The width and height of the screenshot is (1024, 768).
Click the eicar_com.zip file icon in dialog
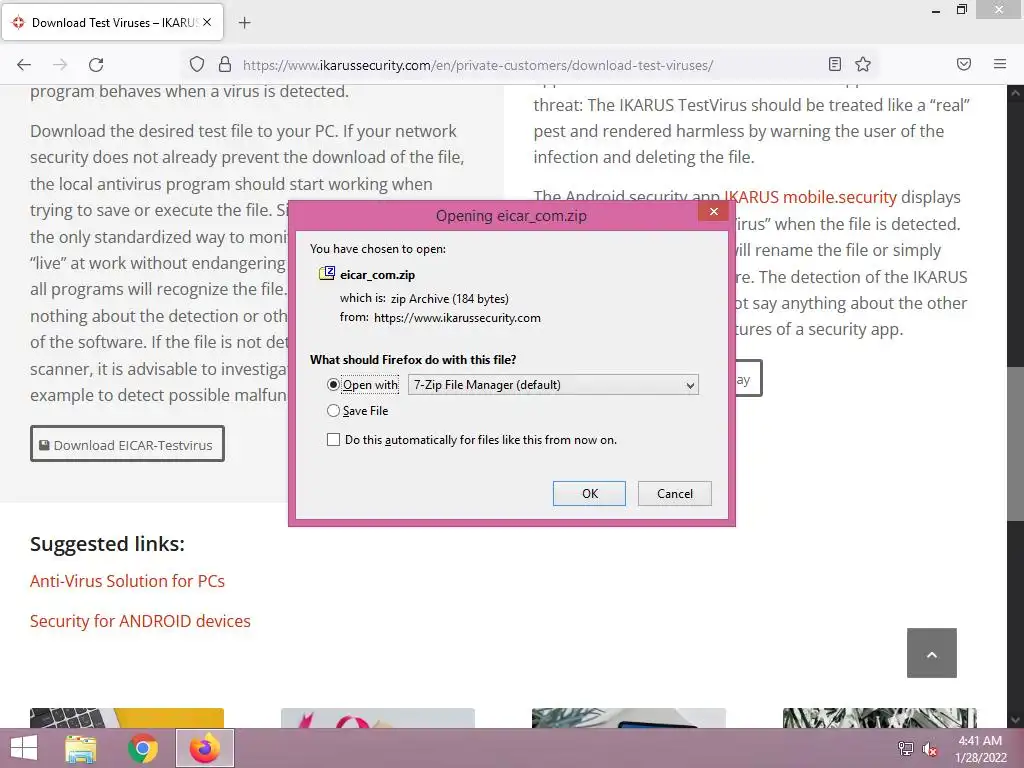pyautogui.click(x=327, y=274)
